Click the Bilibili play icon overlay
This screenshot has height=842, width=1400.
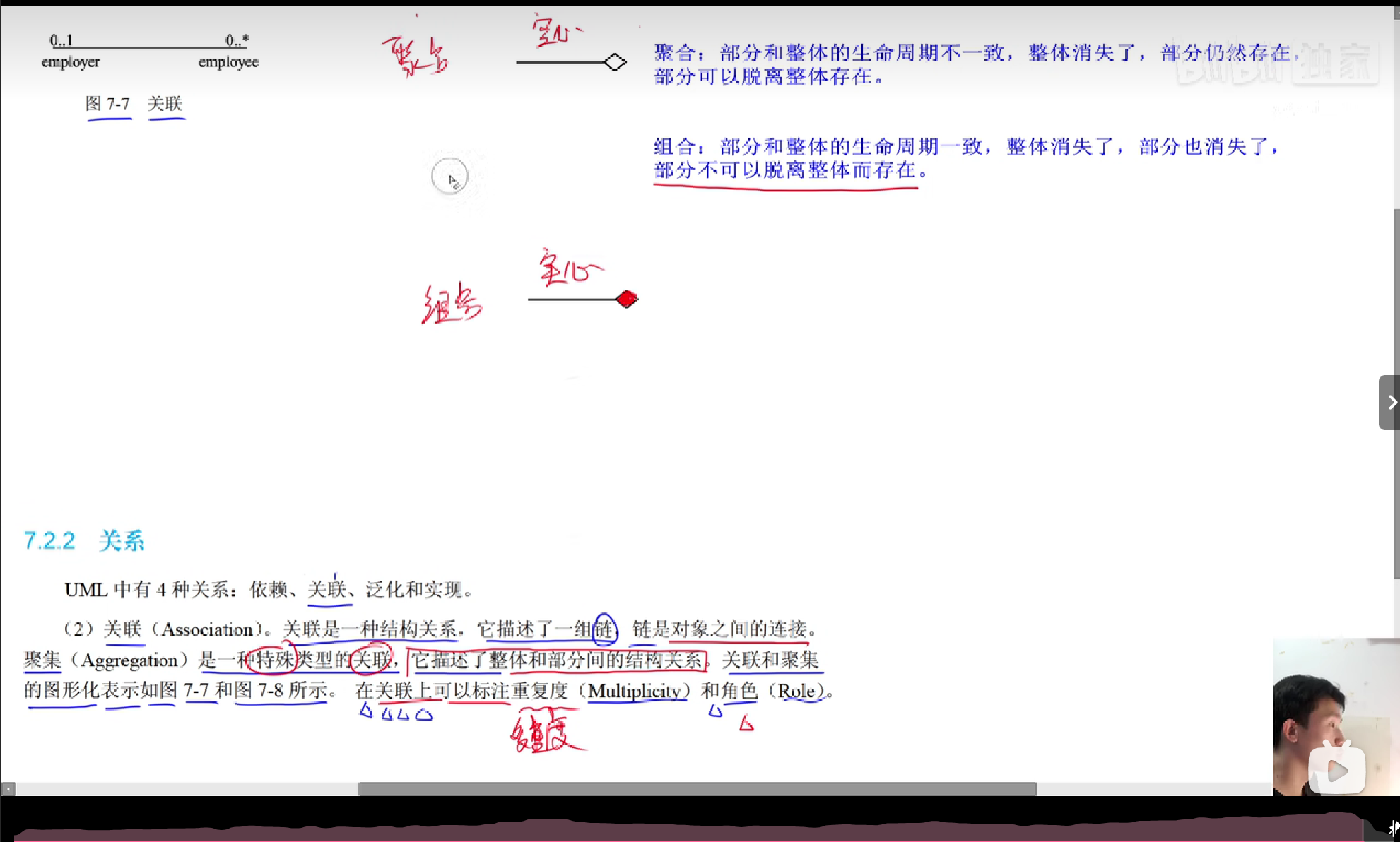coord(1336,769)
